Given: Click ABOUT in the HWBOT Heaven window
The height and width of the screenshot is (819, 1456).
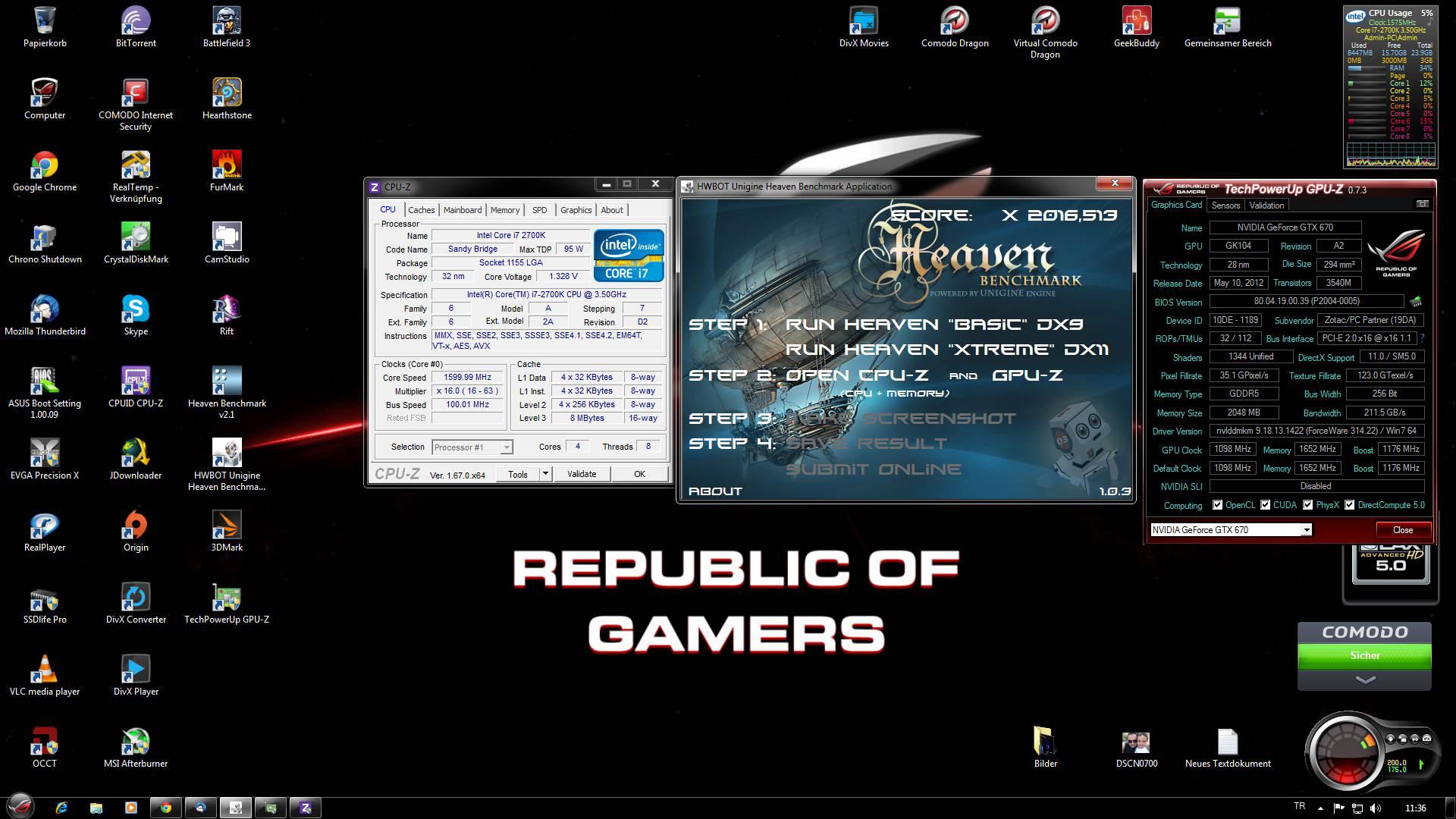Looking at the screenshot, I should (714, 491).
